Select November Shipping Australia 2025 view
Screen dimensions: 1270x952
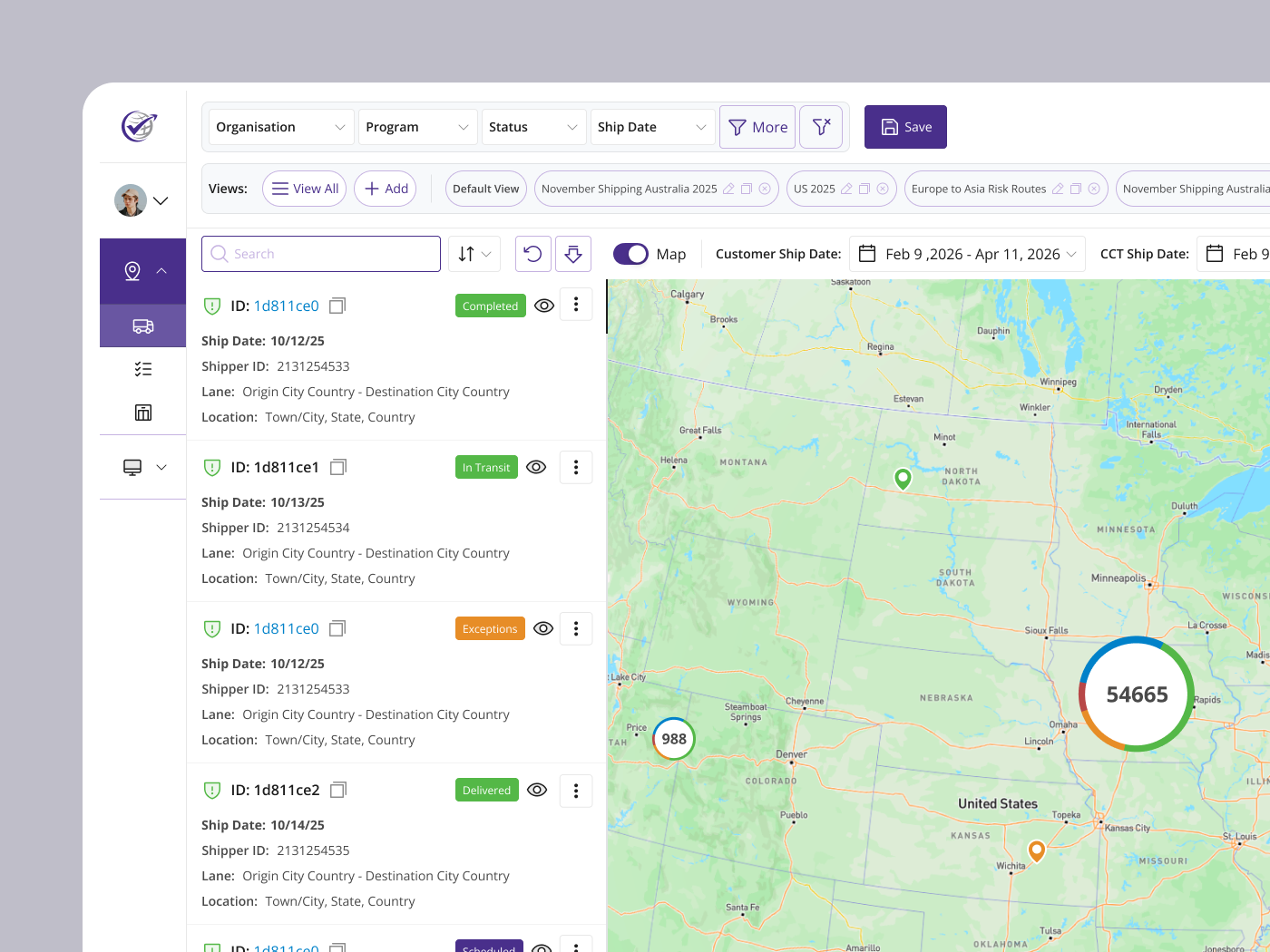click(629, 189)
